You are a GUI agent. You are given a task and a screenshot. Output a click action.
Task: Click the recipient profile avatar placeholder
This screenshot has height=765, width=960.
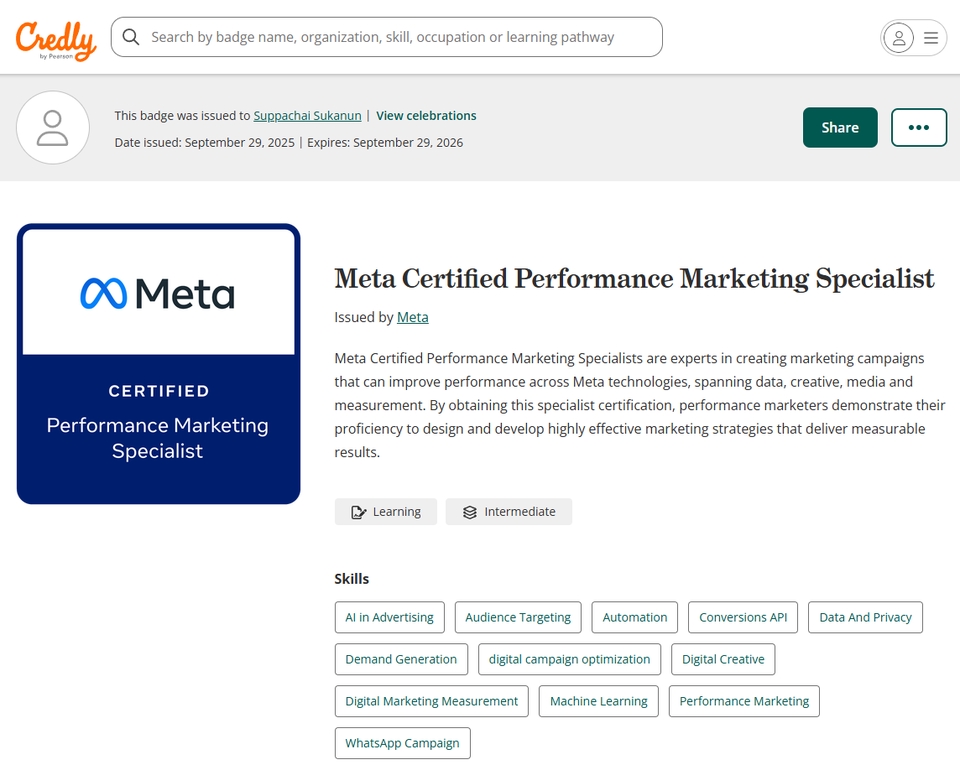pyautogui.click(x=53, y=128)
